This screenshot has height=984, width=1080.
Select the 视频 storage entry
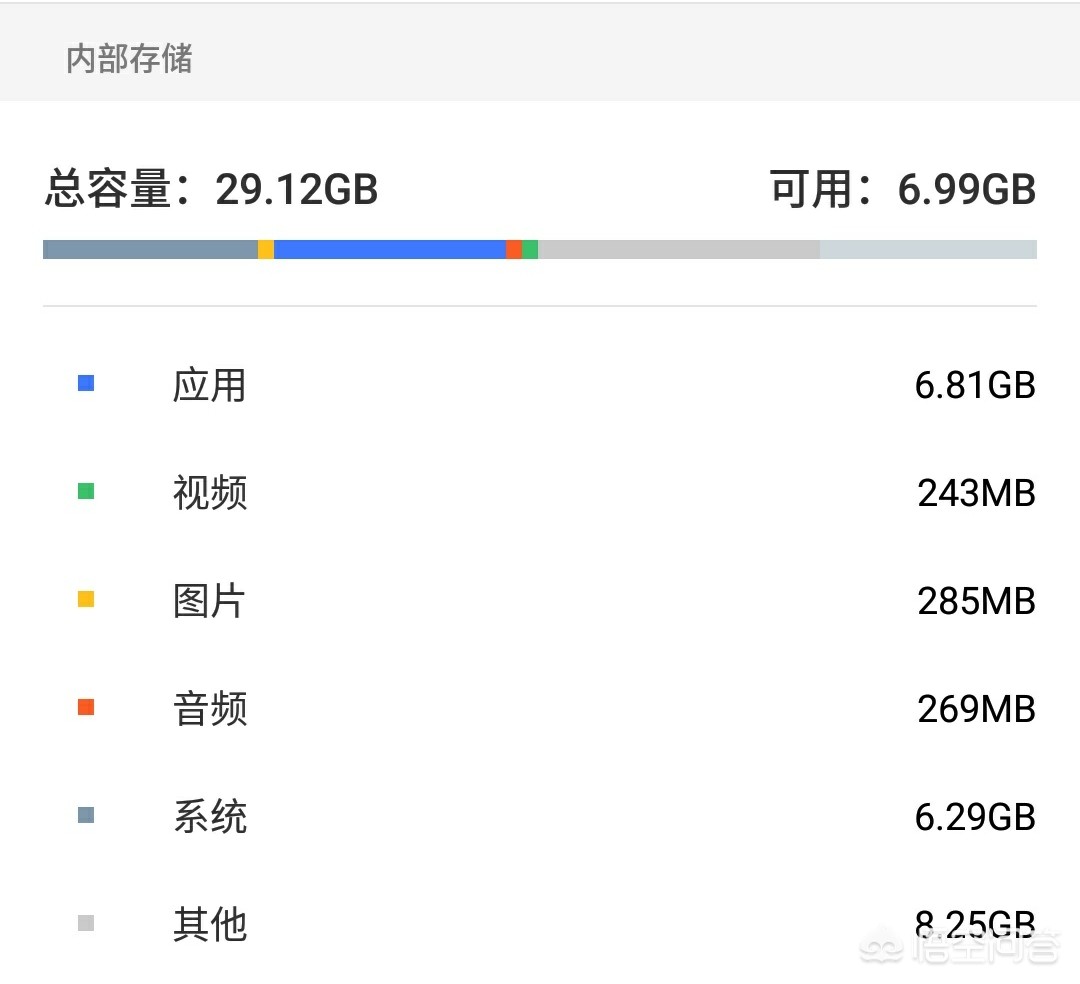click(x=540, y=493)
